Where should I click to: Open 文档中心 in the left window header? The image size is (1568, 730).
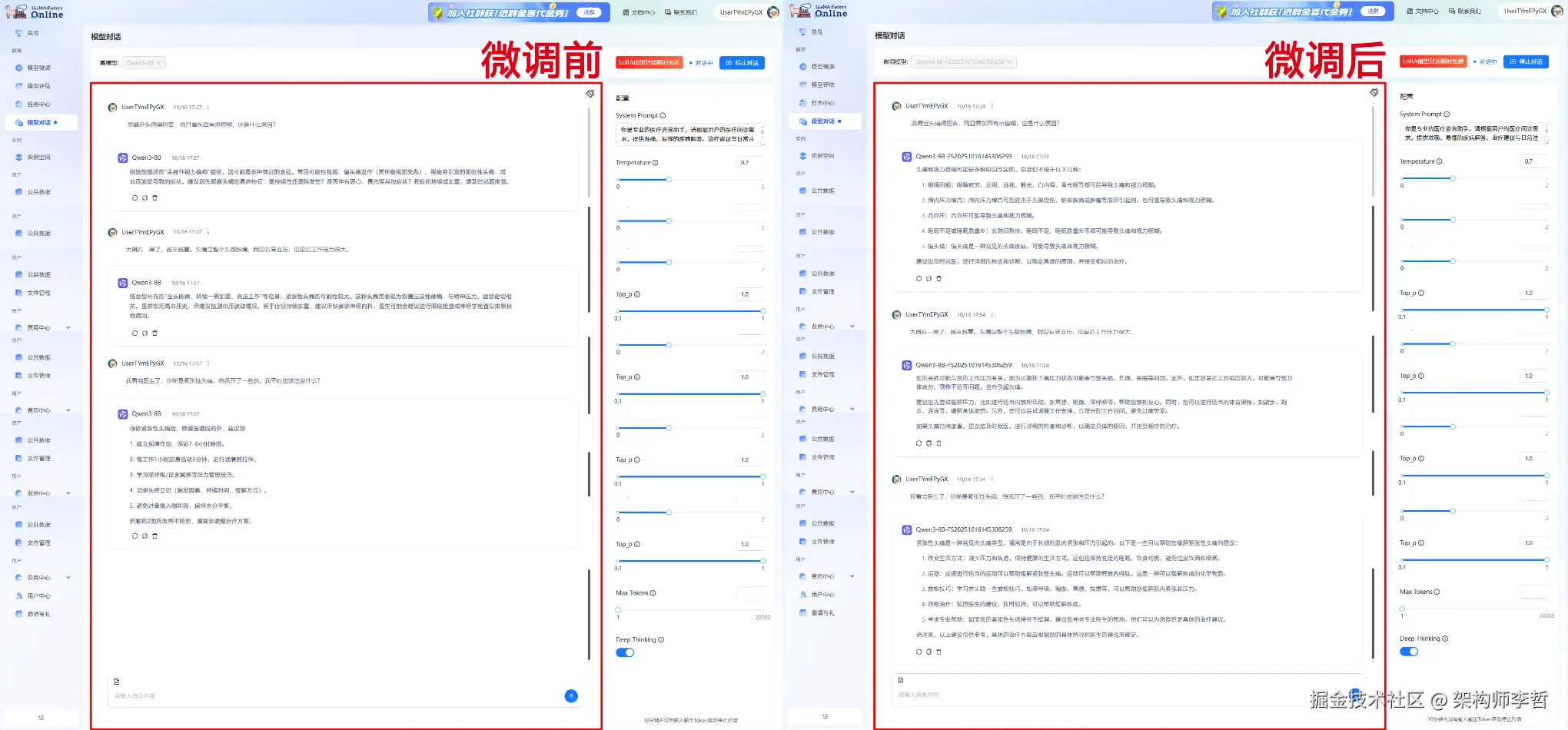639,12
